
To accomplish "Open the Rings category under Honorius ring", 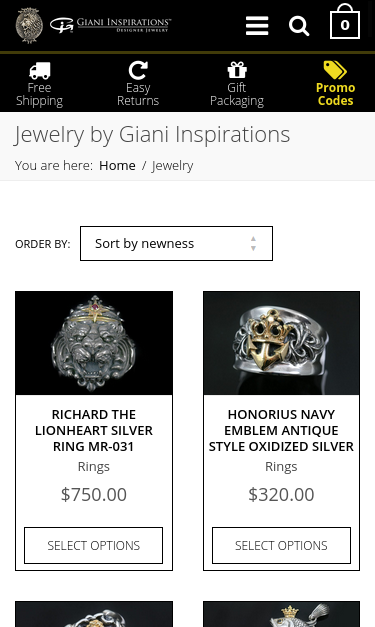I will [x=281, y=467].
